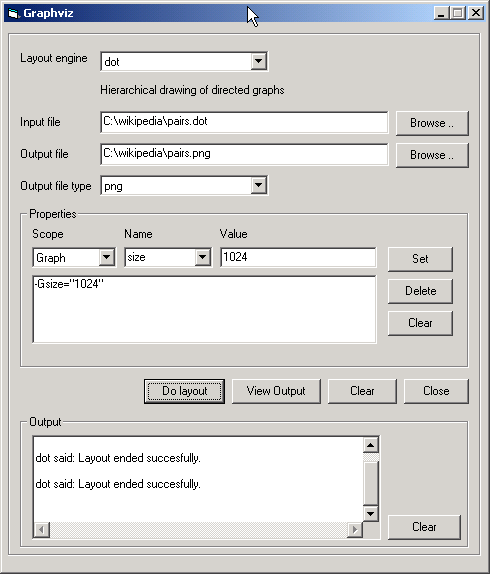
Task: Run the Do layout button
Action: pyautogui.click(x=184, y=391)
